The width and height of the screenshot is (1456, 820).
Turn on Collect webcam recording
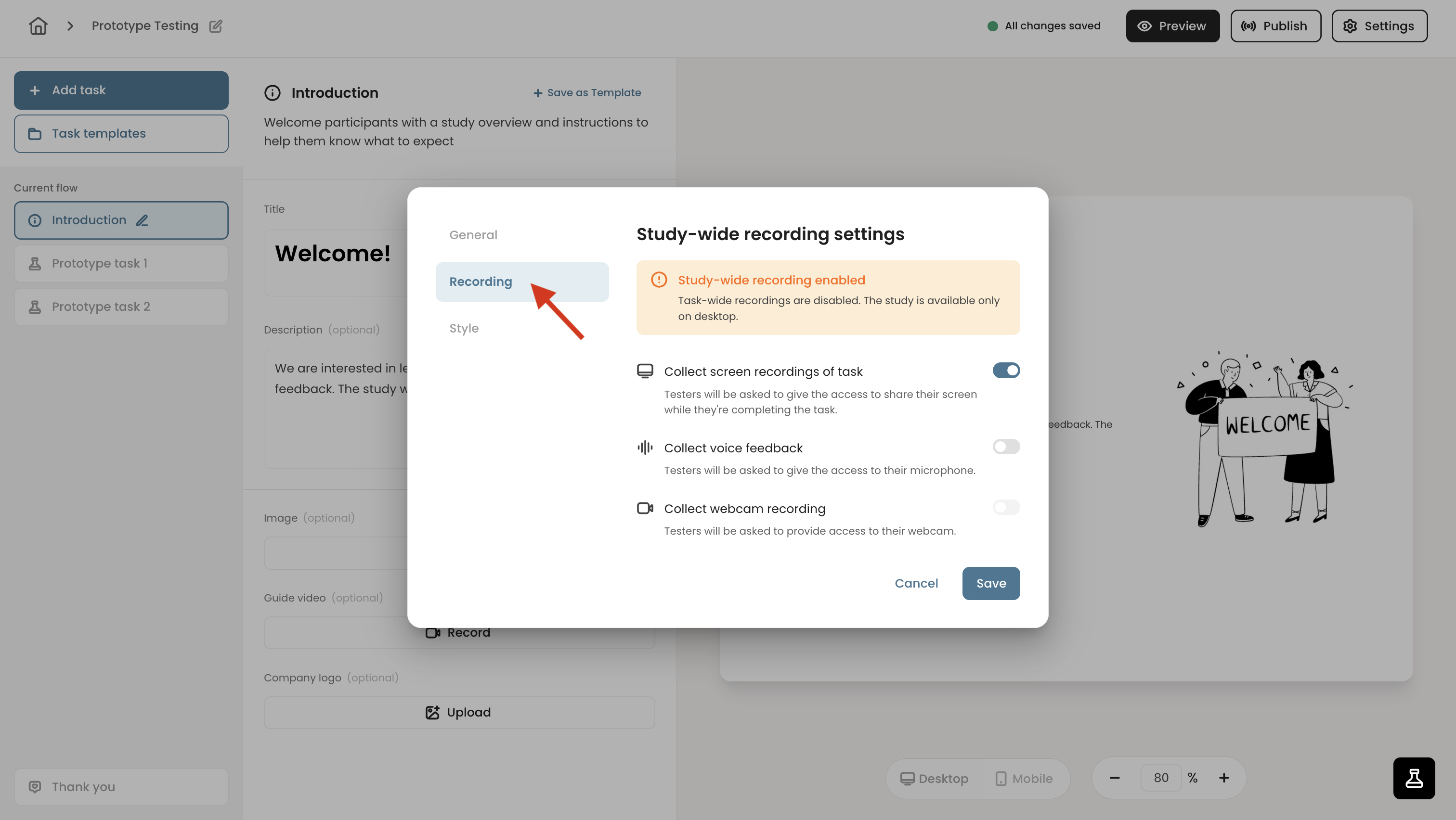[1006, 507]
